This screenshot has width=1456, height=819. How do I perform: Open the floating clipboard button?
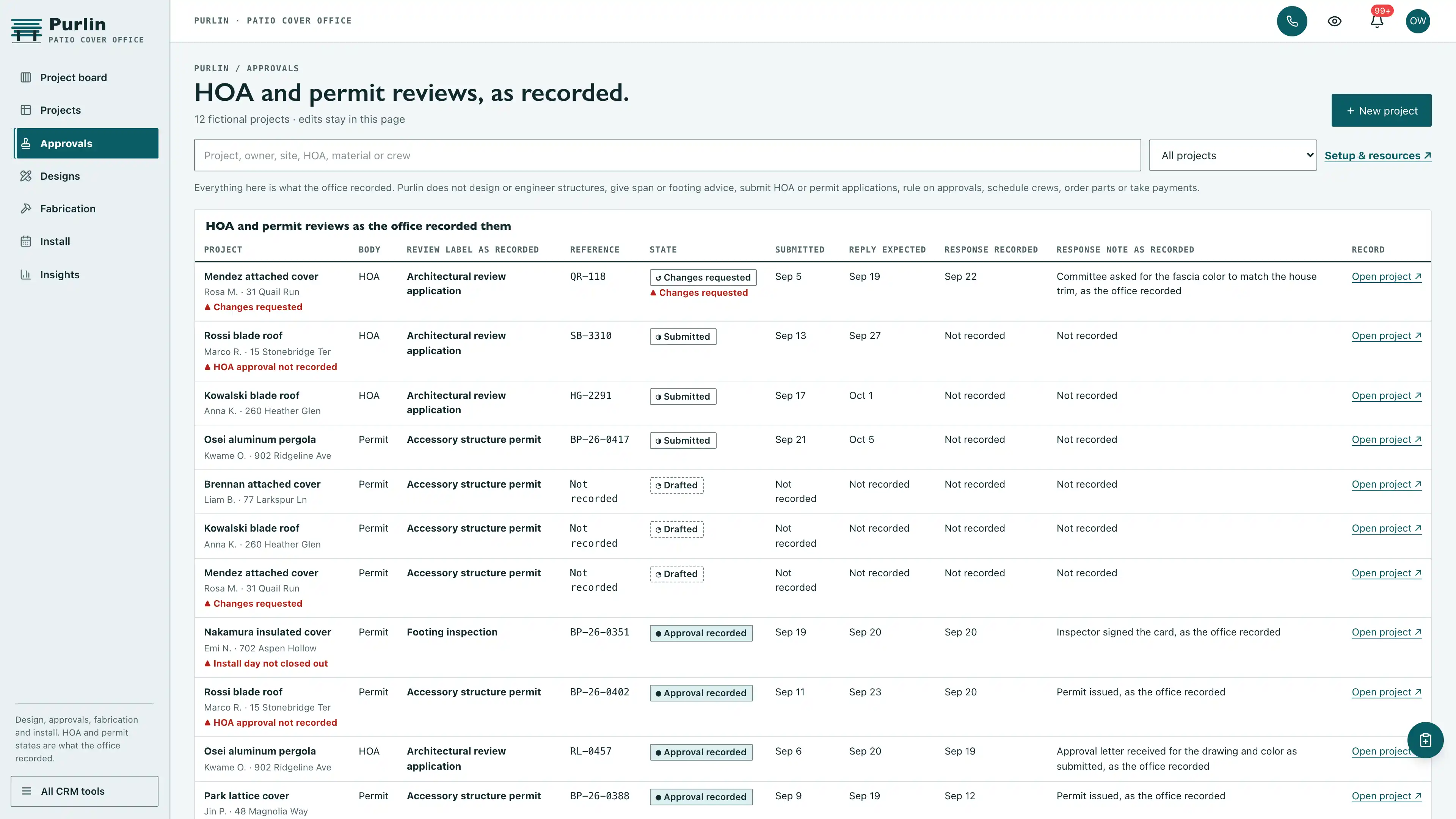coord(1425,740)
